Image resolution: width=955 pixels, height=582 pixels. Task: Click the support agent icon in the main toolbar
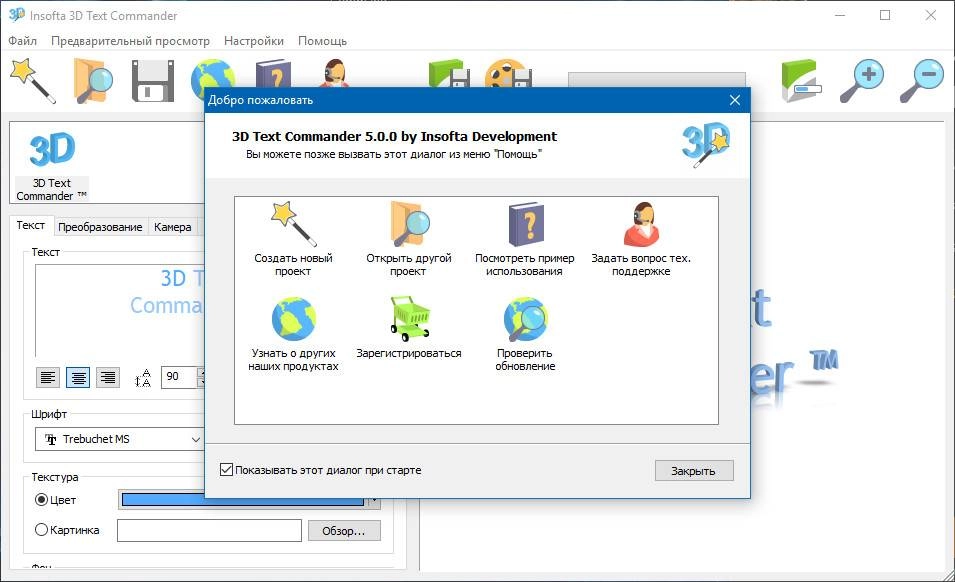334,73
